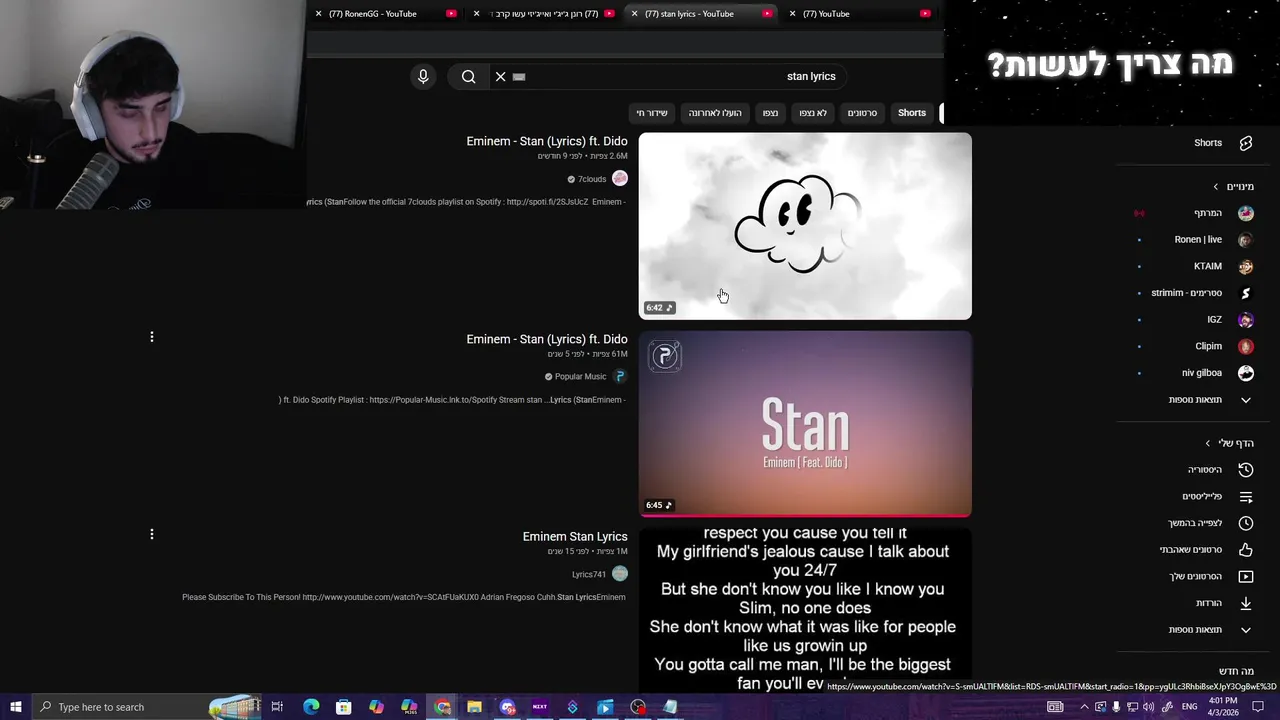Open Watch Later in the sidebar
The image size is (1280, 720).
(1211, 523)
